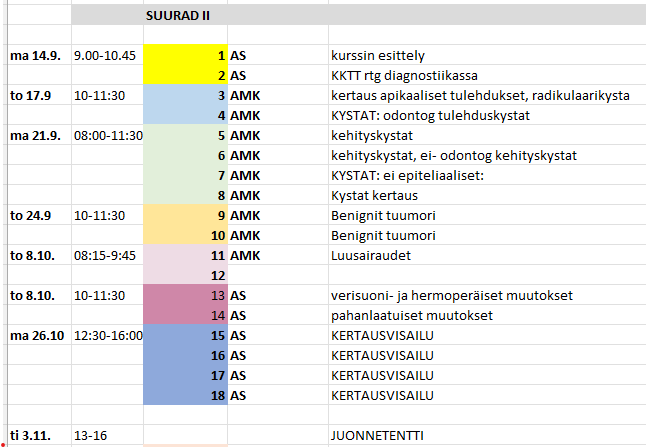This screenshot has height=448, width=646.
Task: Select the cell KKTT rtg diagnostiikassa
Action: pos(487,75)
